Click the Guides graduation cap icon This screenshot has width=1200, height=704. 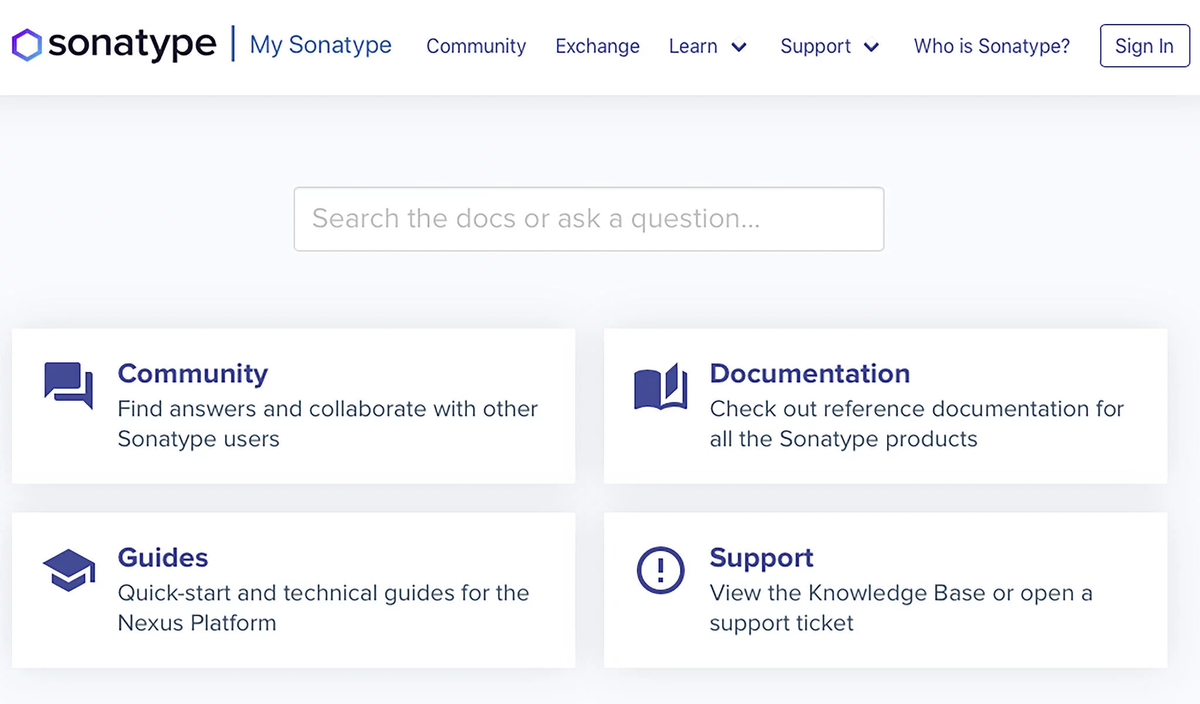[x=69, y=570]
